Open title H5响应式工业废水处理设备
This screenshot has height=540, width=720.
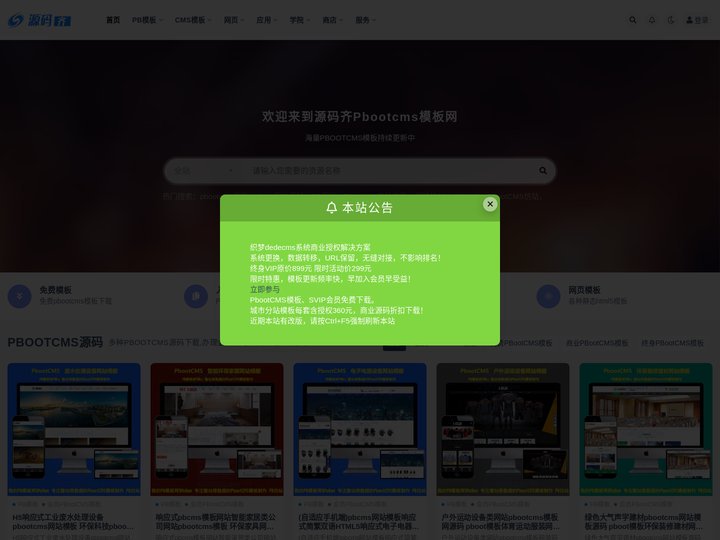pyautogui.click(x=73, y=522)
